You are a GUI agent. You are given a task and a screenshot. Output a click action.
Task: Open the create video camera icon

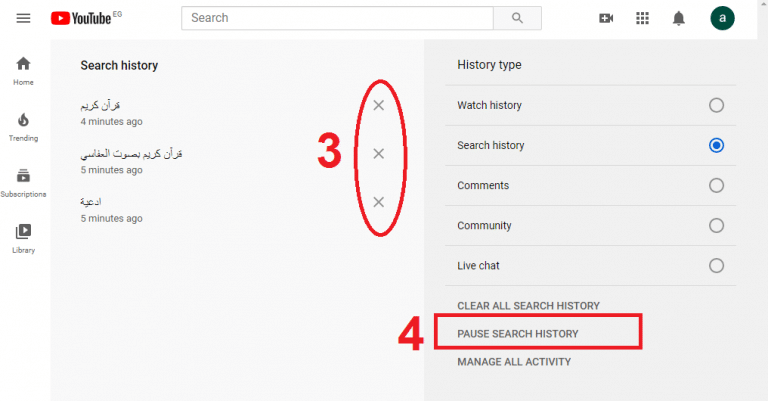[x=606, y=18]
